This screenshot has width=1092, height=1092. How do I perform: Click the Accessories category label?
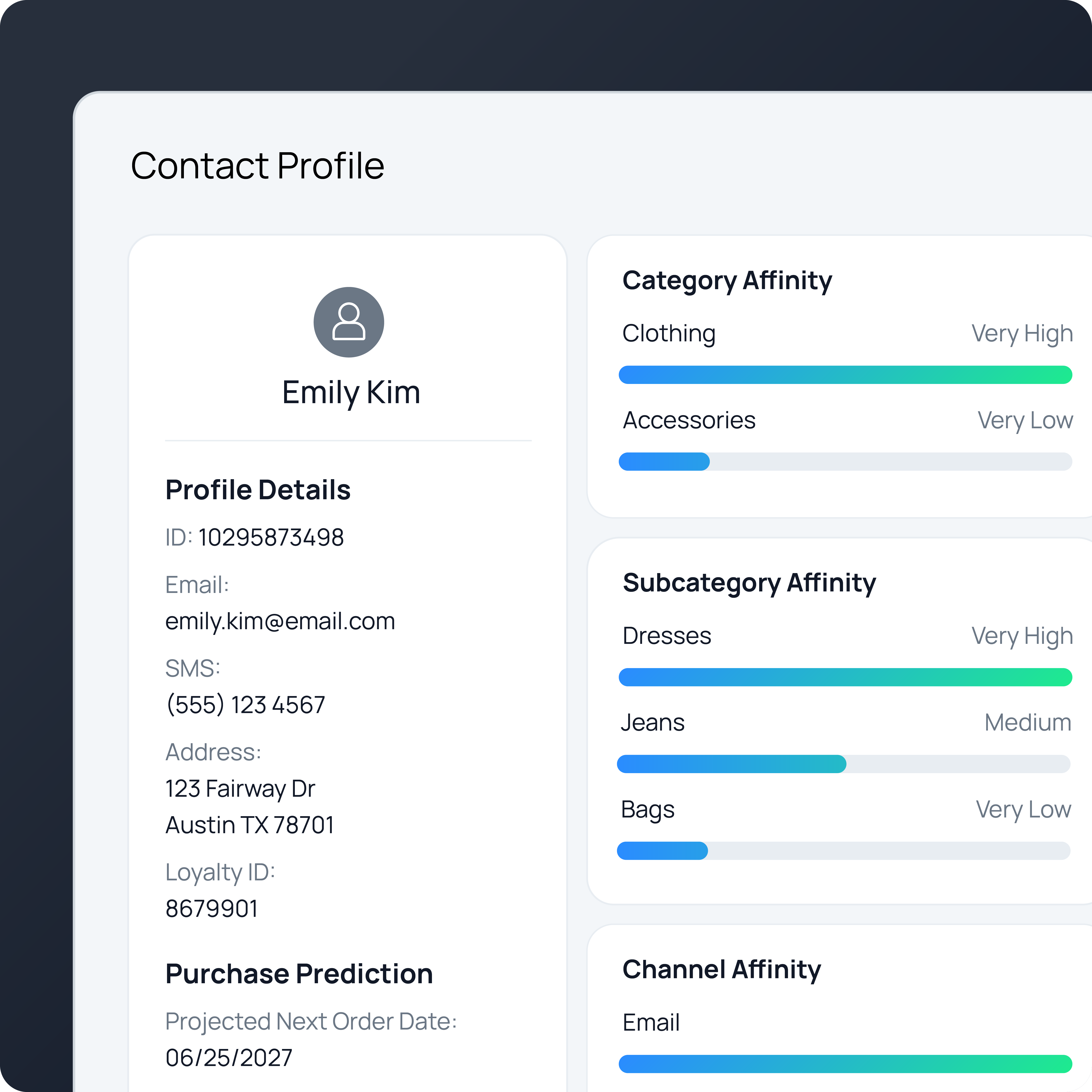tap(689, 420)
